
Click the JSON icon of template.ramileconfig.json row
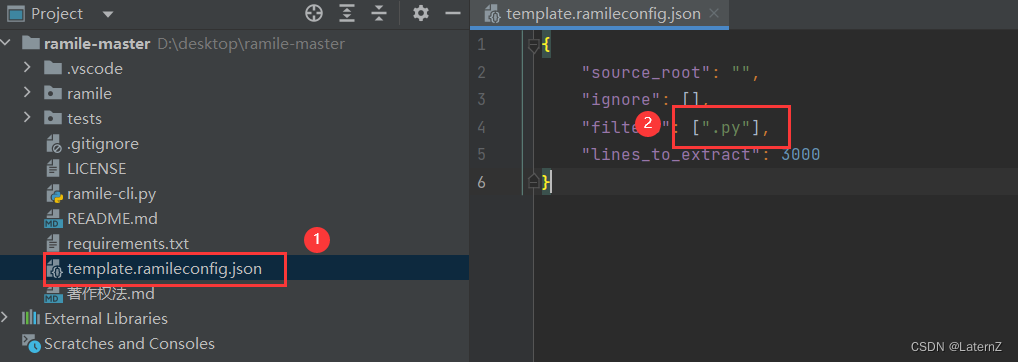54,269
